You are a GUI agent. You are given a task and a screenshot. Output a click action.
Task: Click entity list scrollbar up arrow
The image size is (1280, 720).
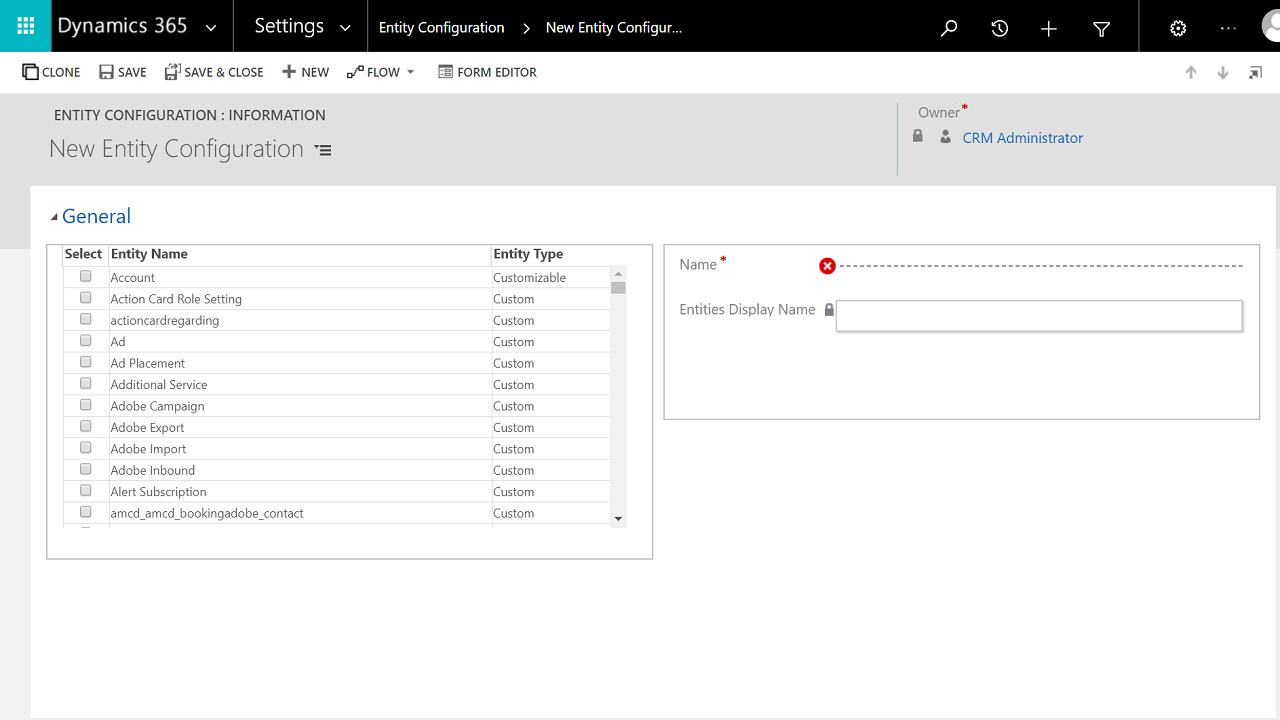[618, 274]
